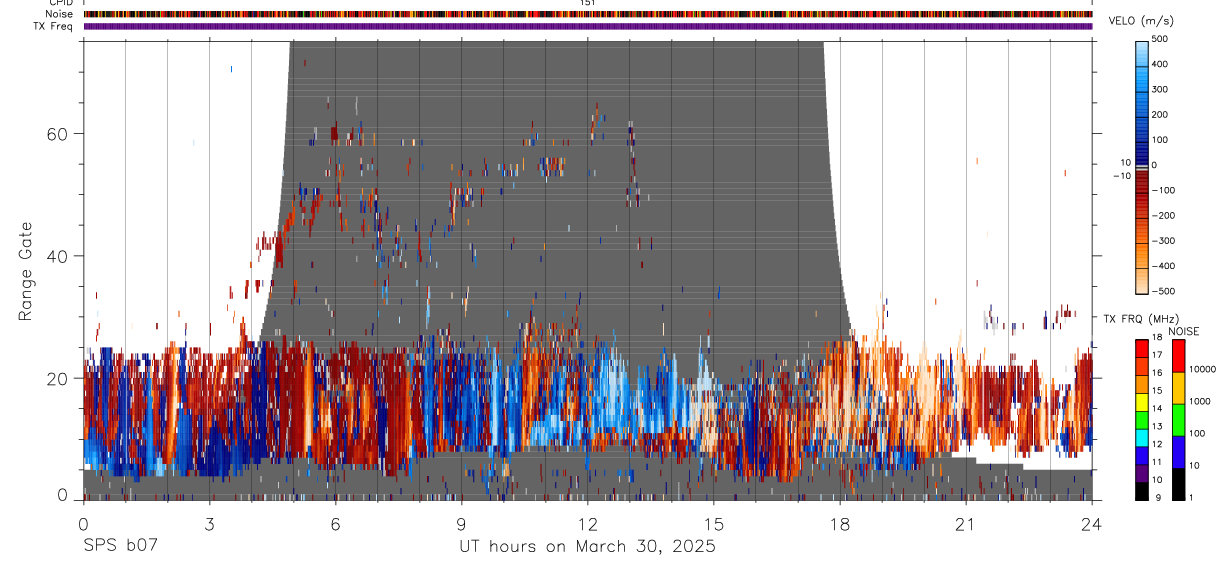Click the NOISE legend title
The width and height of the screenshot is (1228, 567).
[x=1183, y=331]
